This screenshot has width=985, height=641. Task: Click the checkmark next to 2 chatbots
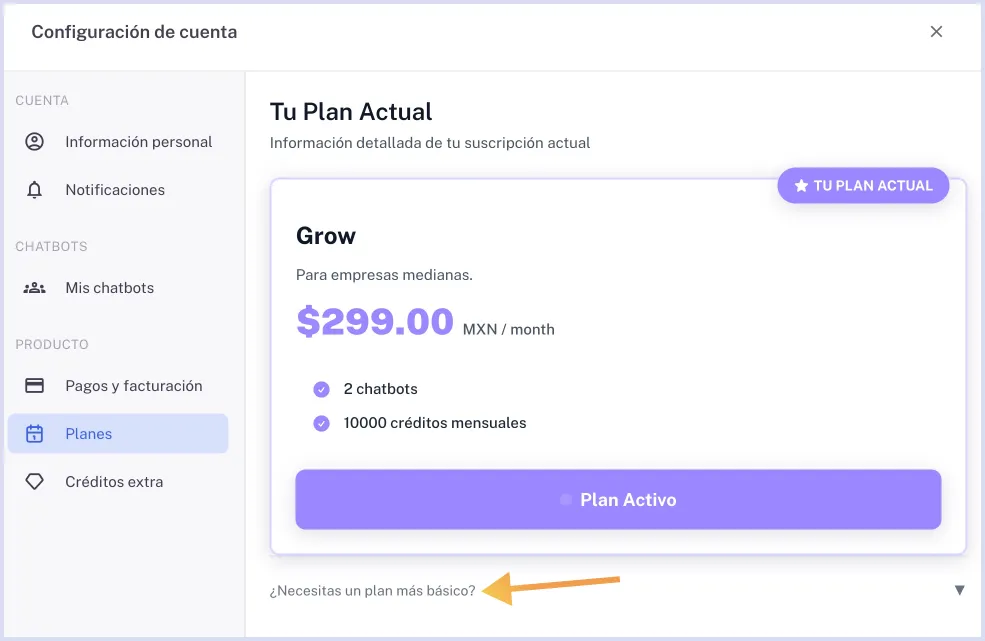pyautogui.click(x=321, y=389)
